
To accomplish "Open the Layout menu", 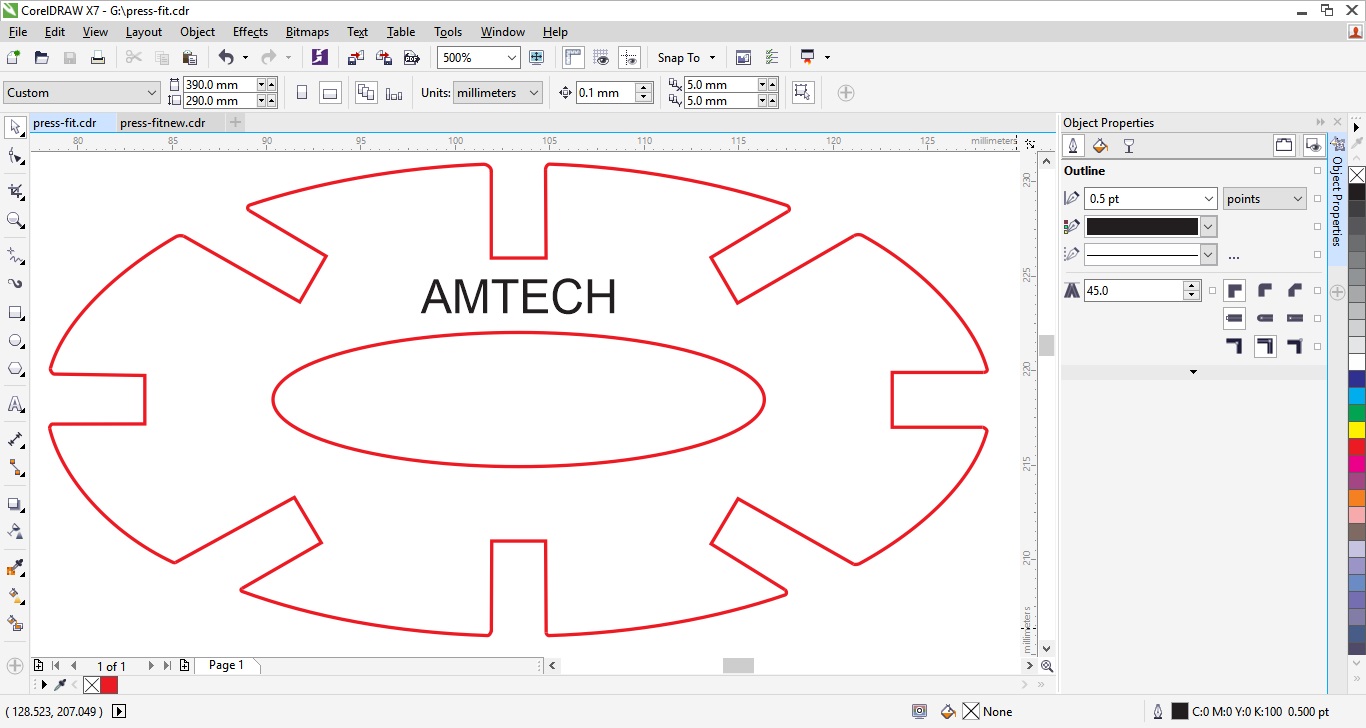I will (144, 32).
